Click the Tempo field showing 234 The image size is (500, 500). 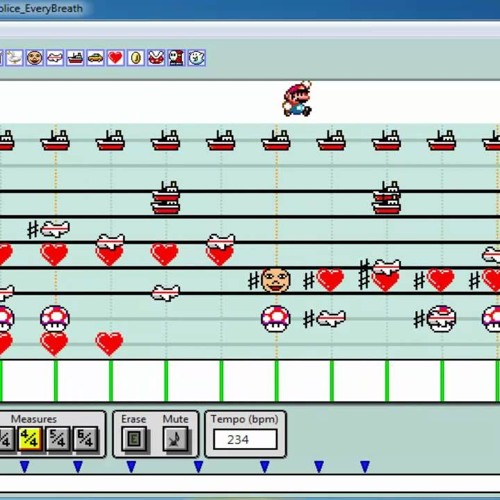[x=245, y=439]
